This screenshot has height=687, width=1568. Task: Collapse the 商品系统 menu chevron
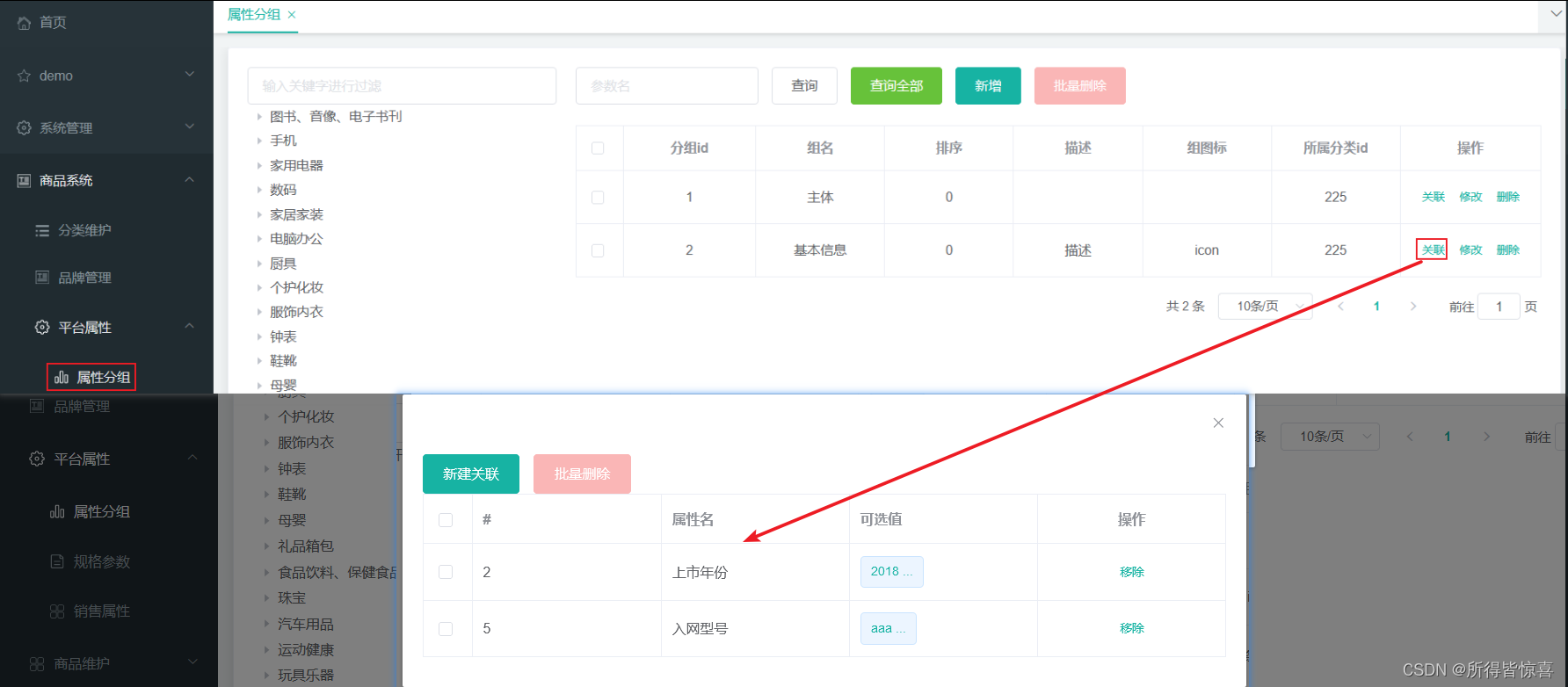190,180
